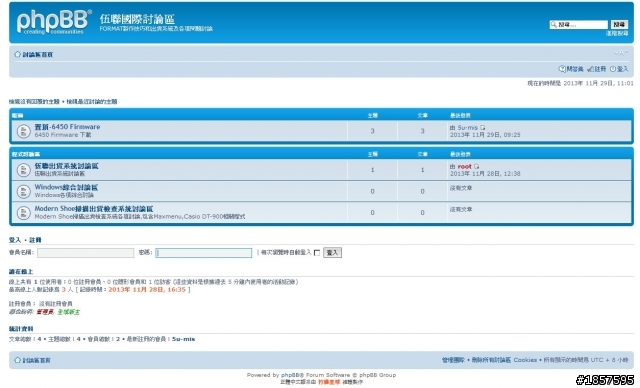
Task: Open the FAQ link in navigation bar
Action: [575, 69]
